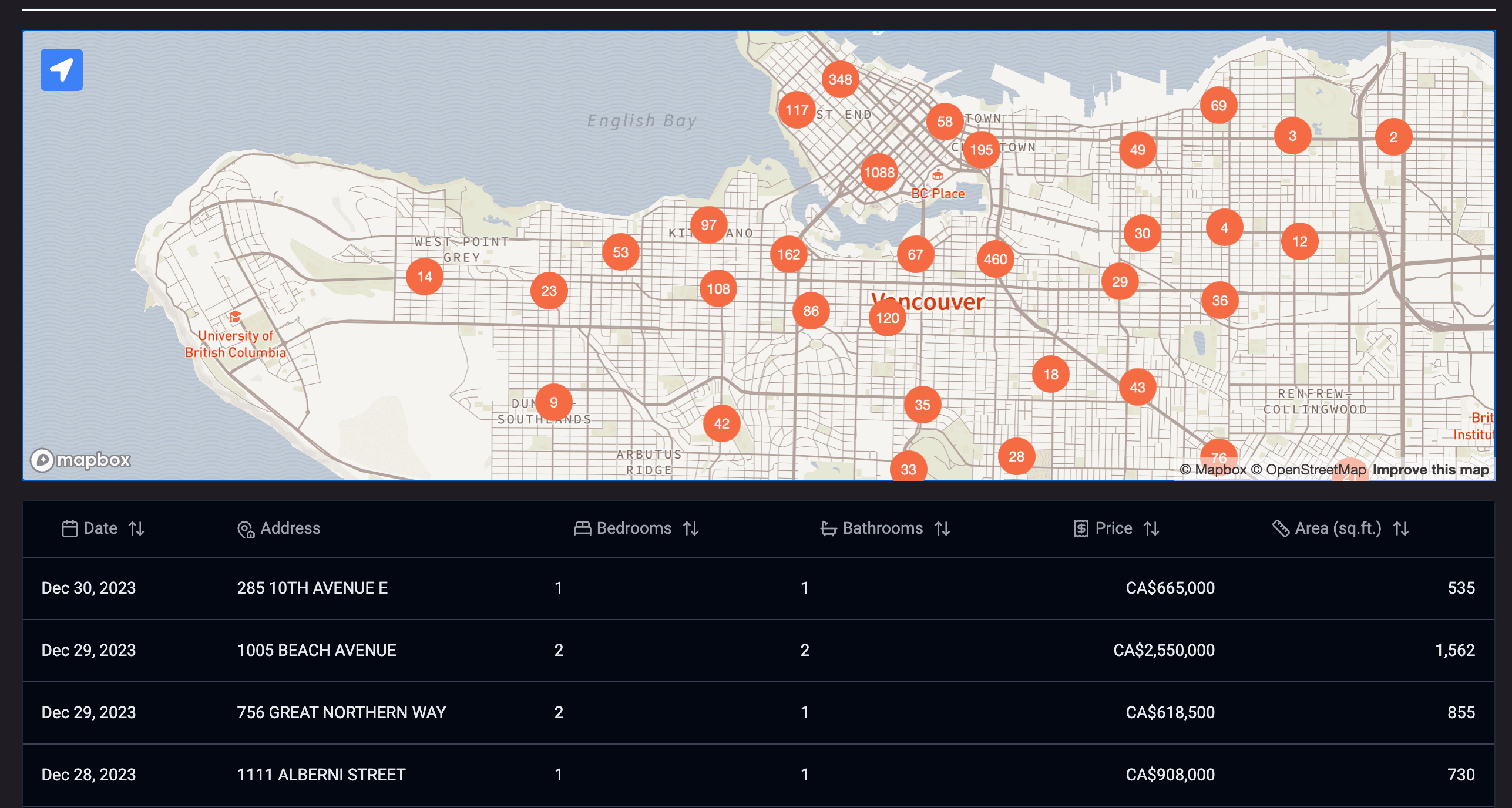Screen dimensions: 1512x808
Task: Click the Dec 30, 2023 date cell
Action: click(89, 588)
